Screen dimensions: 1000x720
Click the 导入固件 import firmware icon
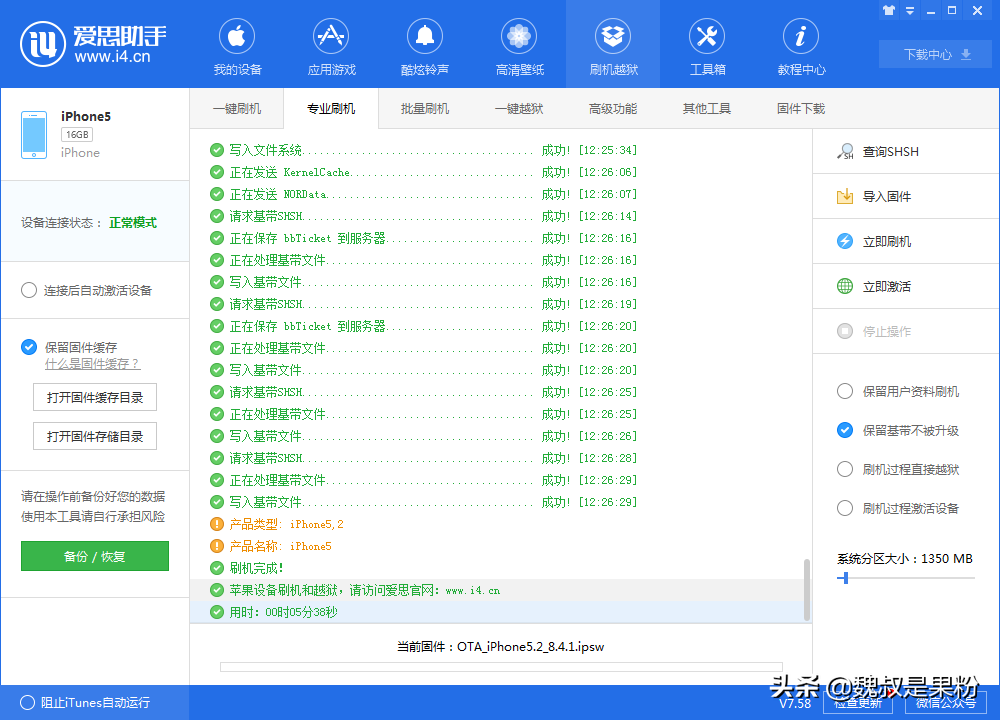tap(845, 196)
